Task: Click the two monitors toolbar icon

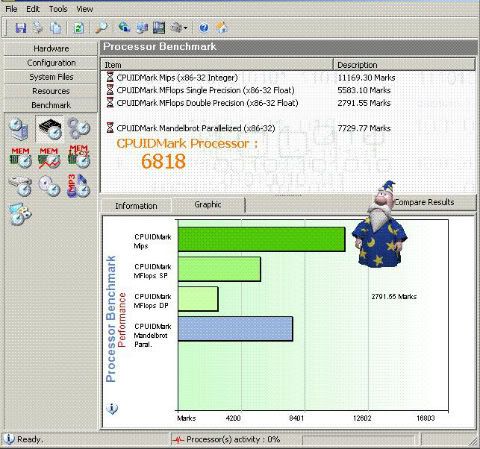Action: click(x=142, y=28)
